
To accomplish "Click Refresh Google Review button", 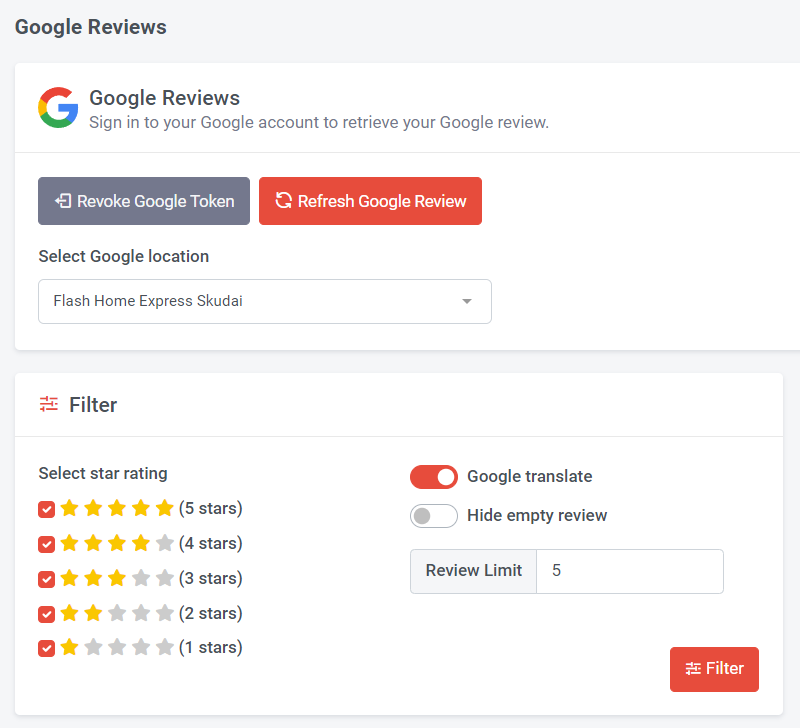I will coord(370,201).
